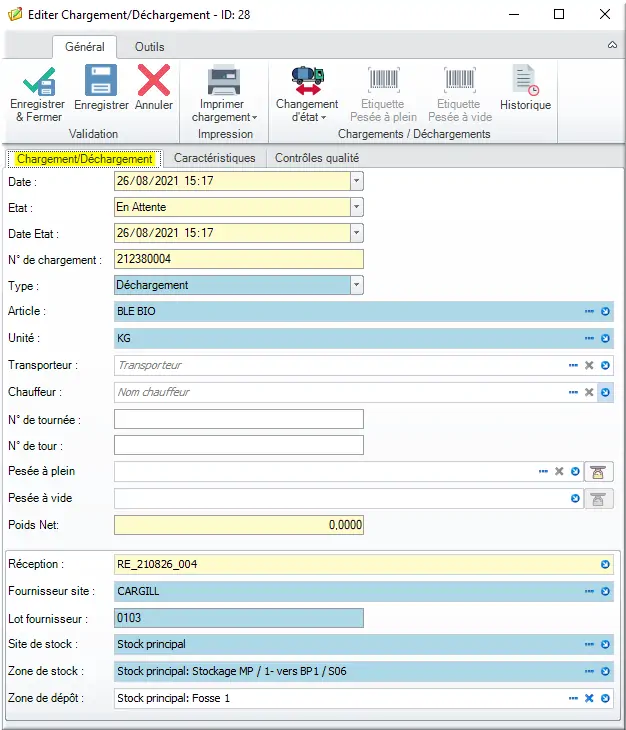Open Article BLE BIO ellipsis lookup

point(589,311)
